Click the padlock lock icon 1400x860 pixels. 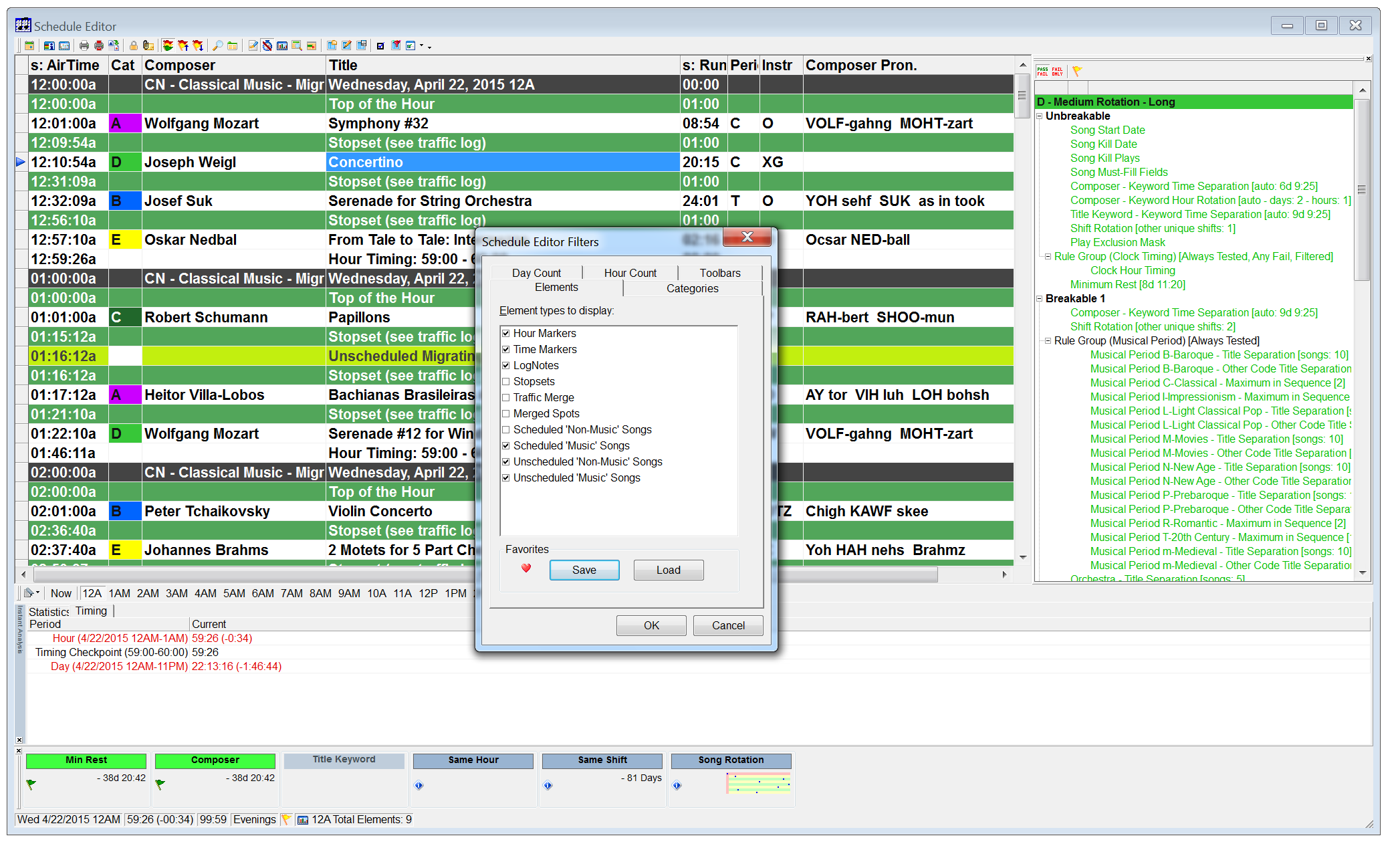point(134,45)
